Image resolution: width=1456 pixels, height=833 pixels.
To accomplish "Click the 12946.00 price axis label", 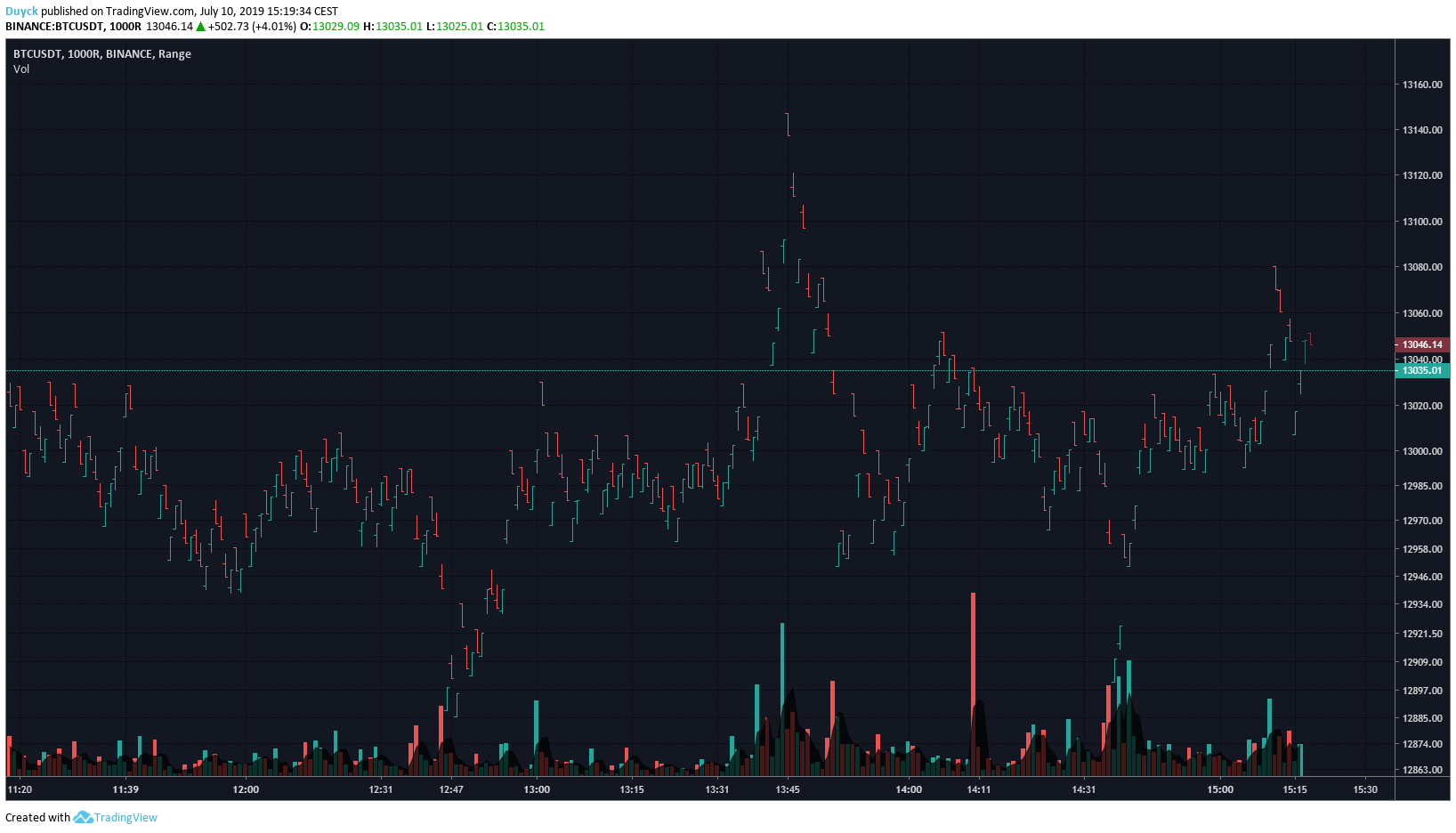I will [1422, 577].
